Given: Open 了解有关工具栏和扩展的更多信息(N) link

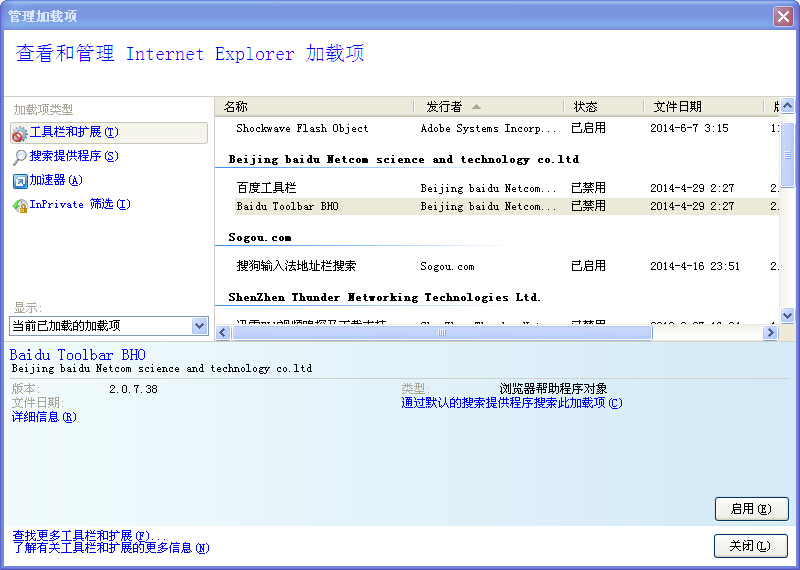Looking at the screenshot, I should click(x=111, y=548).
